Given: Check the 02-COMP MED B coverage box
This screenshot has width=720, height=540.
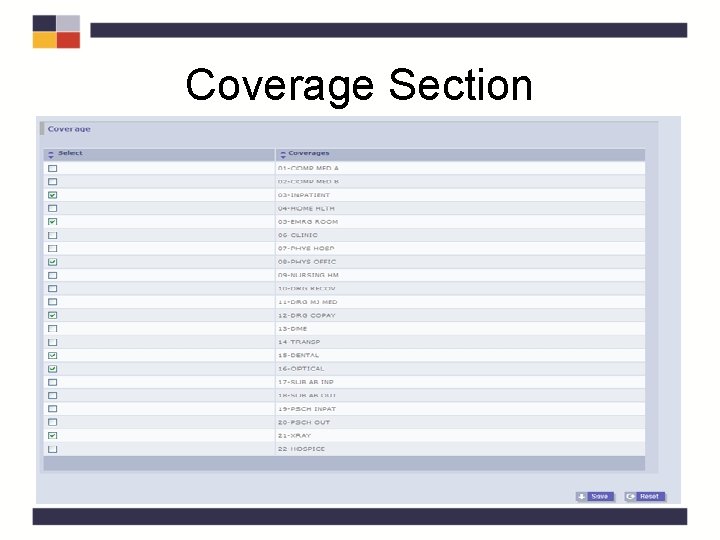Looking at the screenshot, I should click(x=53, y=182).
